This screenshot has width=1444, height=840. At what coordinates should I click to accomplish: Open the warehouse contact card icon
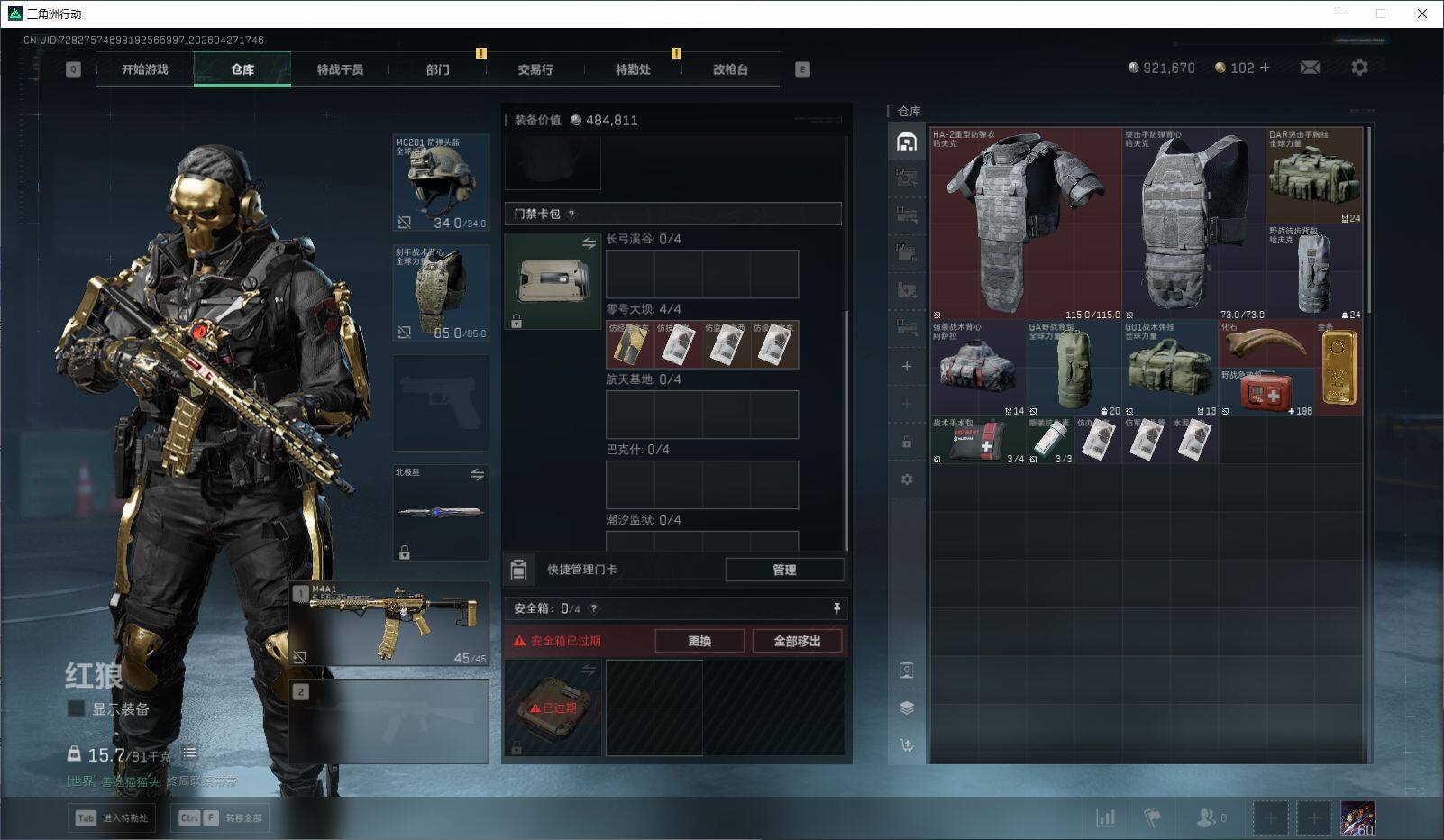907,670
